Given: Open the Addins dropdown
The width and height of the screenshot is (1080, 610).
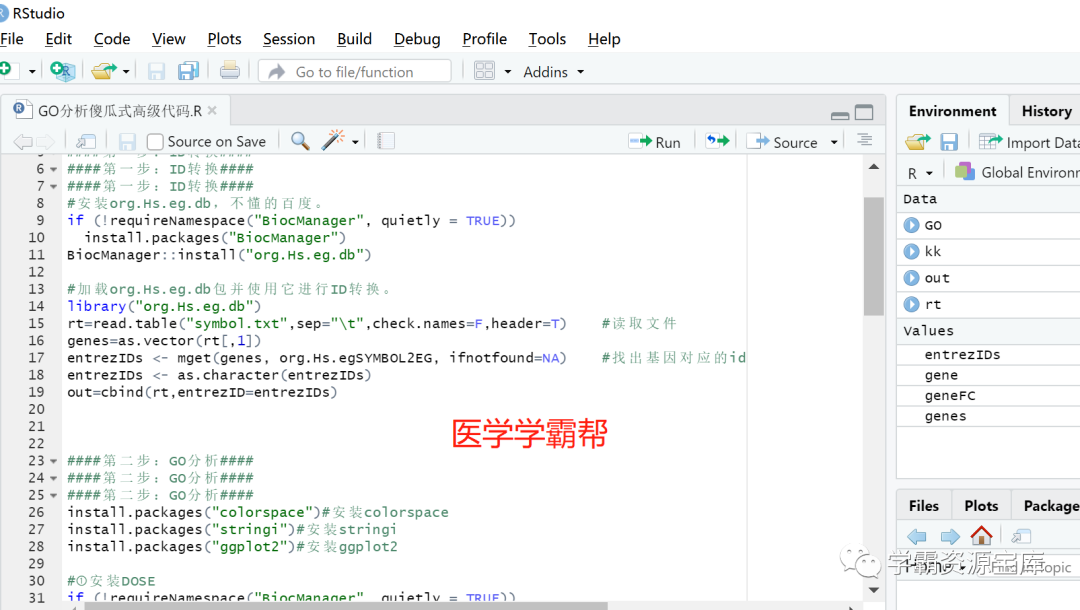Looking at the screenshot, I should click(553, 72).
